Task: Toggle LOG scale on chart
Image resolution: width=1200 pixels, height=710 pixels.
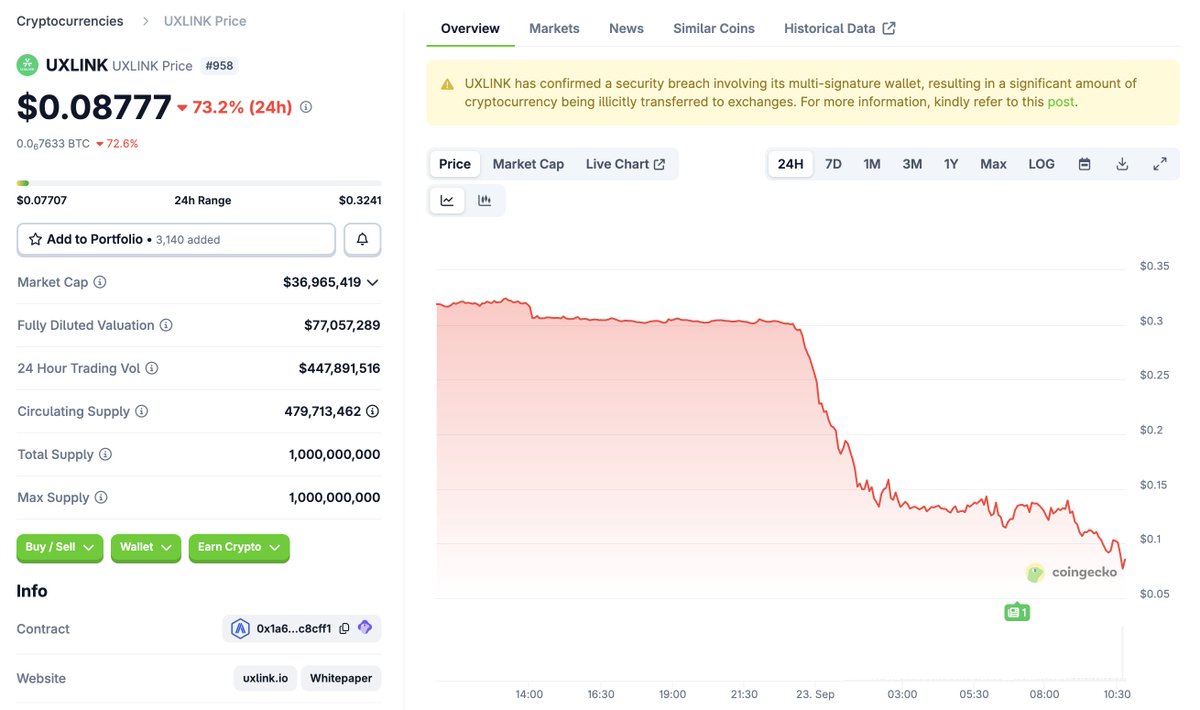Action: click(1041, 164)
